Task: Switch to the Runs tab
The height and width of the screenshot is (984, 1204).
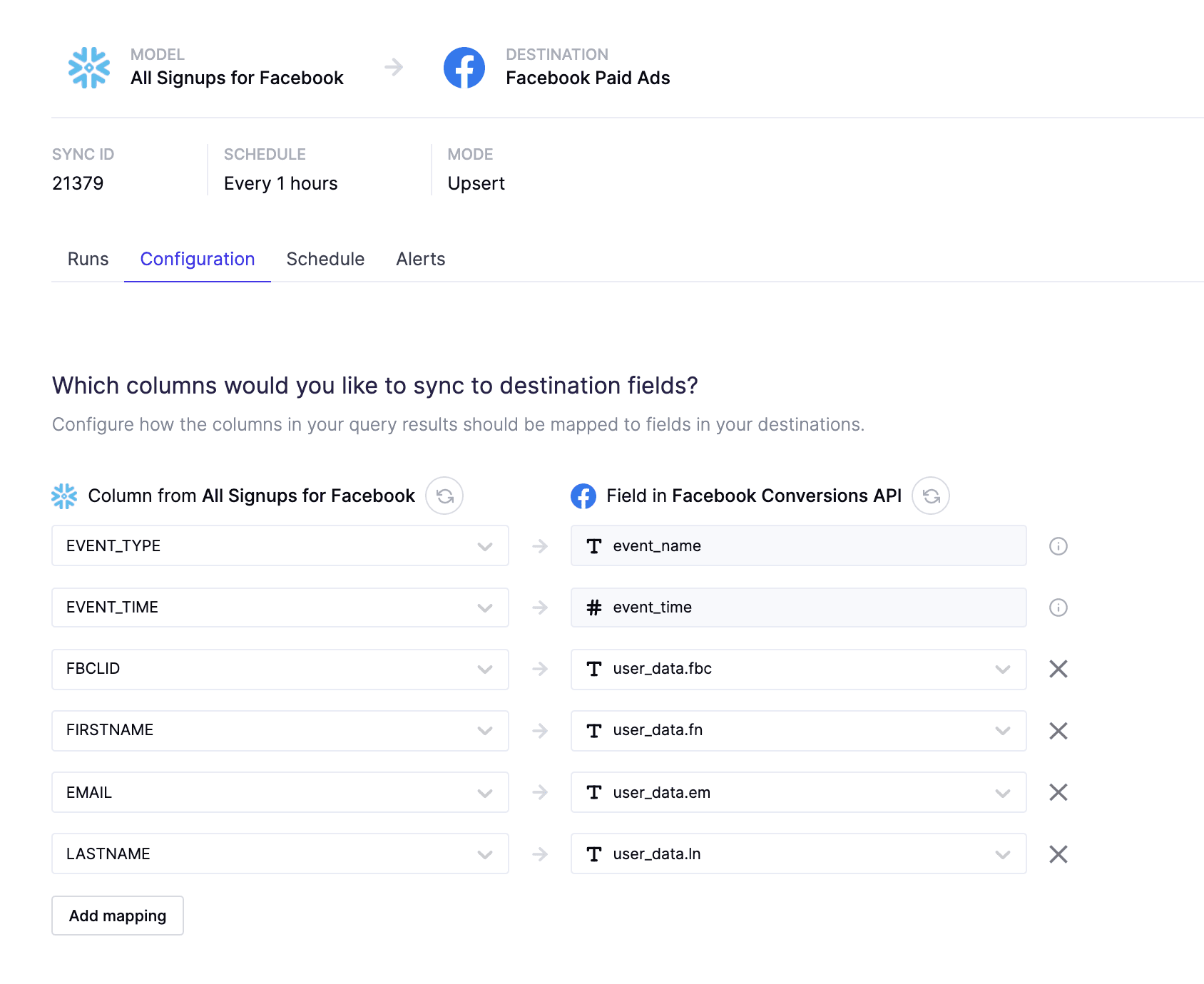Action: tap(88, 259)
